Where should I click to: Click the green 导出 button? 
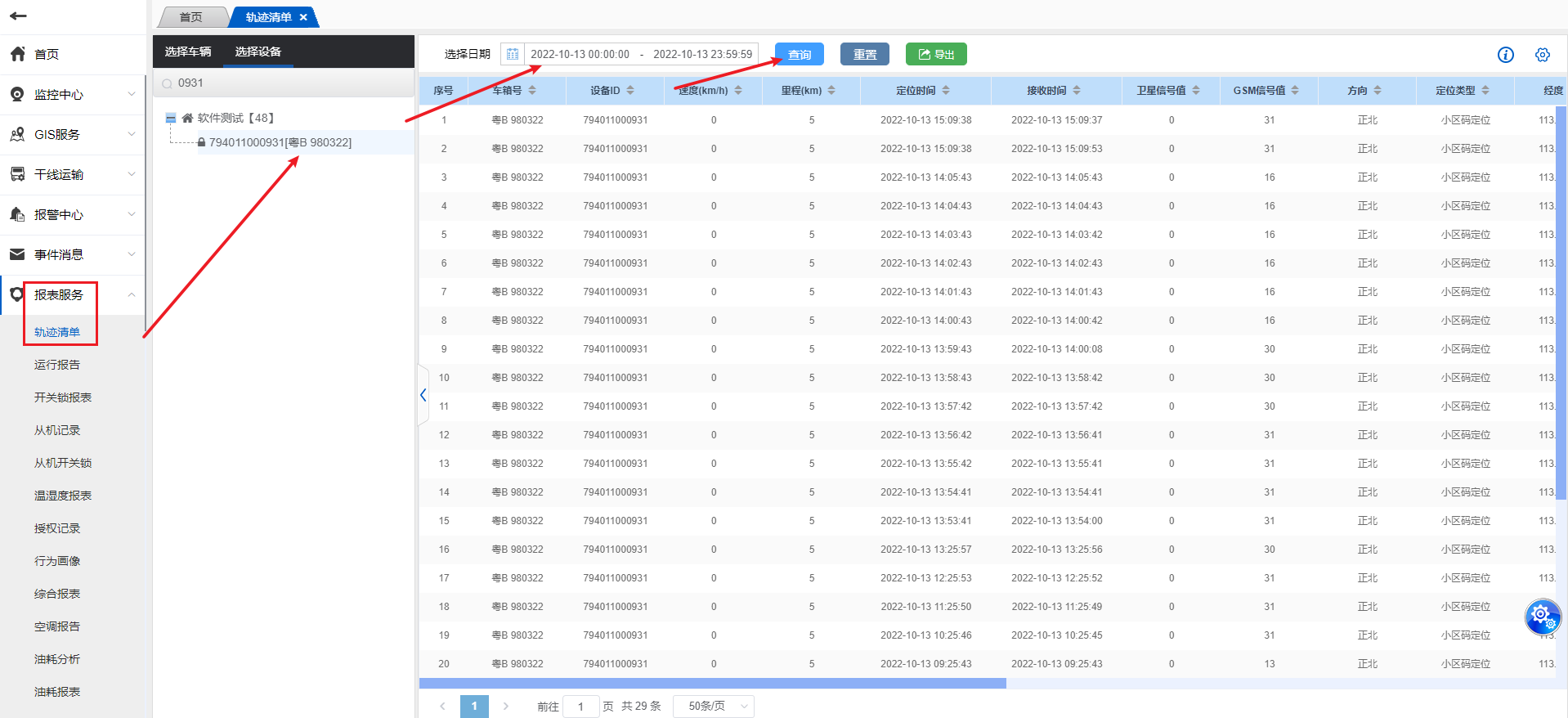936,55
